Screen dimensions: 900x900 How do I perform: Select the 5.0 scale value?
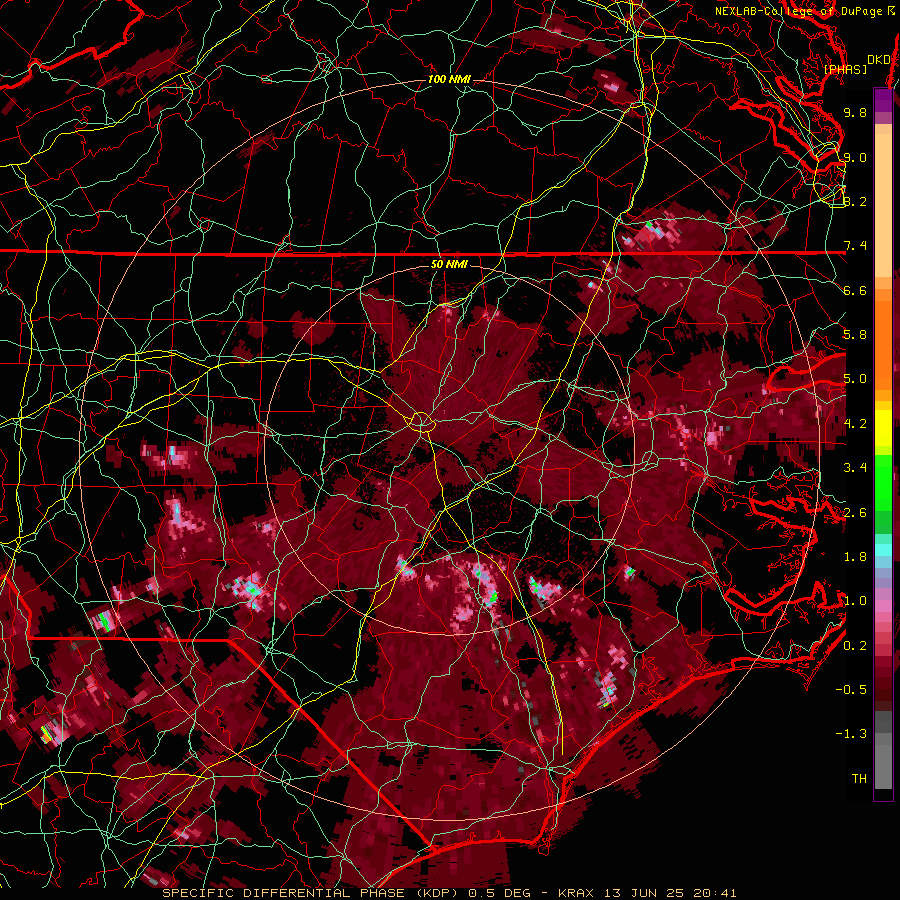pos(855,379)
